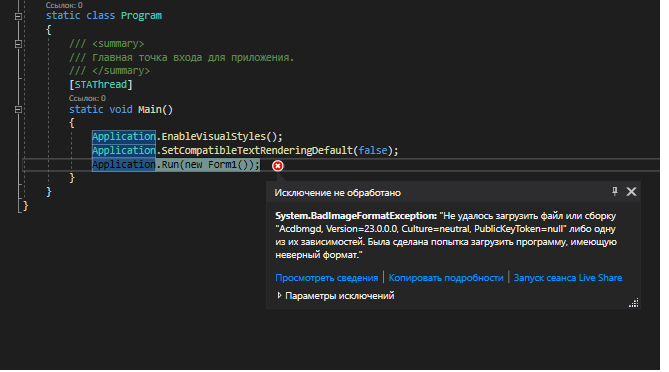Collapse the Main() method block
The width and height of the screenshot is (669, 372).
point(18,110)
